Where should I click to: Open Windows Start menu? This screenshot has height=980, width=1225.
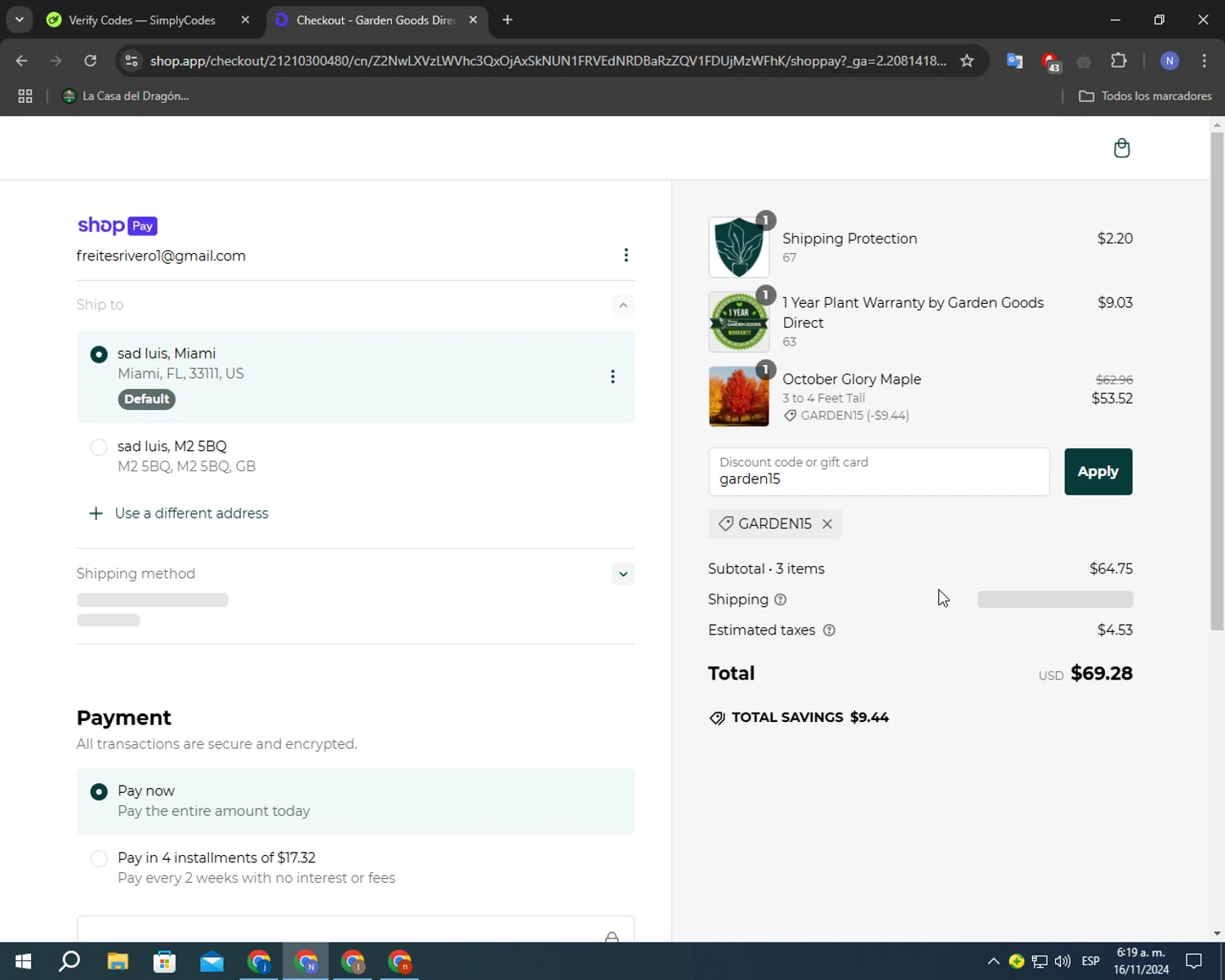[x=23, y=961]
